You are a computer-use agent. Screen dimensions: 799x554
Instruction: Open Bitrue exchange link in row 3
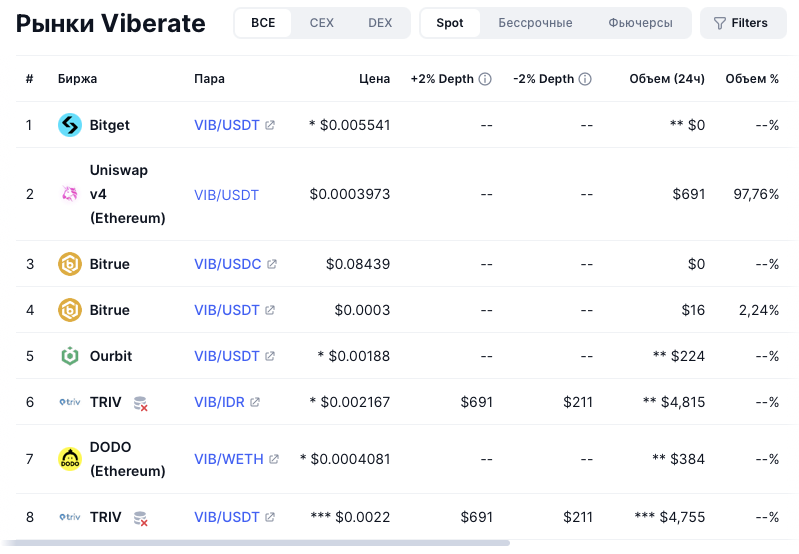[x=109, y=264]
